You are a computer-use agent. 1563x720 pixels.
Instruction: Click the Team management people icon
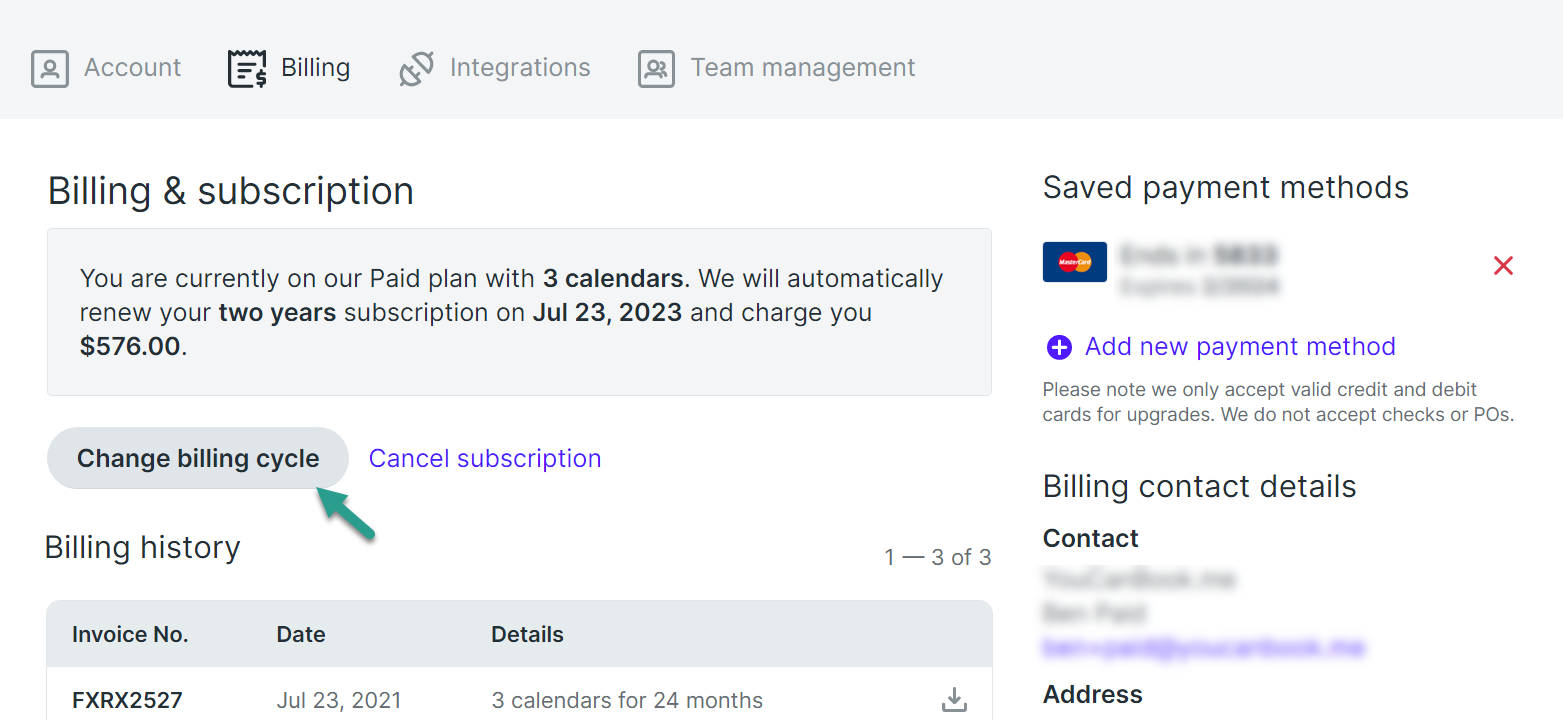pyautogui.click(x=656, y=69)
